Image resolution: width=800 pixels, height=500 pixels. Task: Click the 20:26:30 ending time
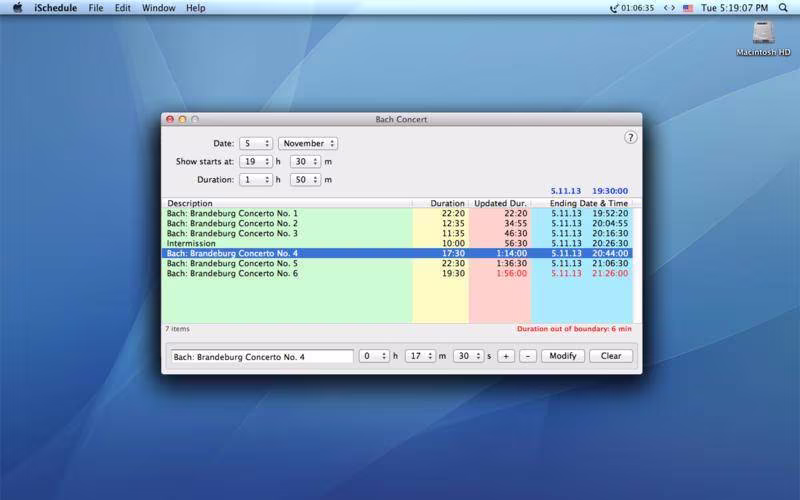click(x=610, y=243)
